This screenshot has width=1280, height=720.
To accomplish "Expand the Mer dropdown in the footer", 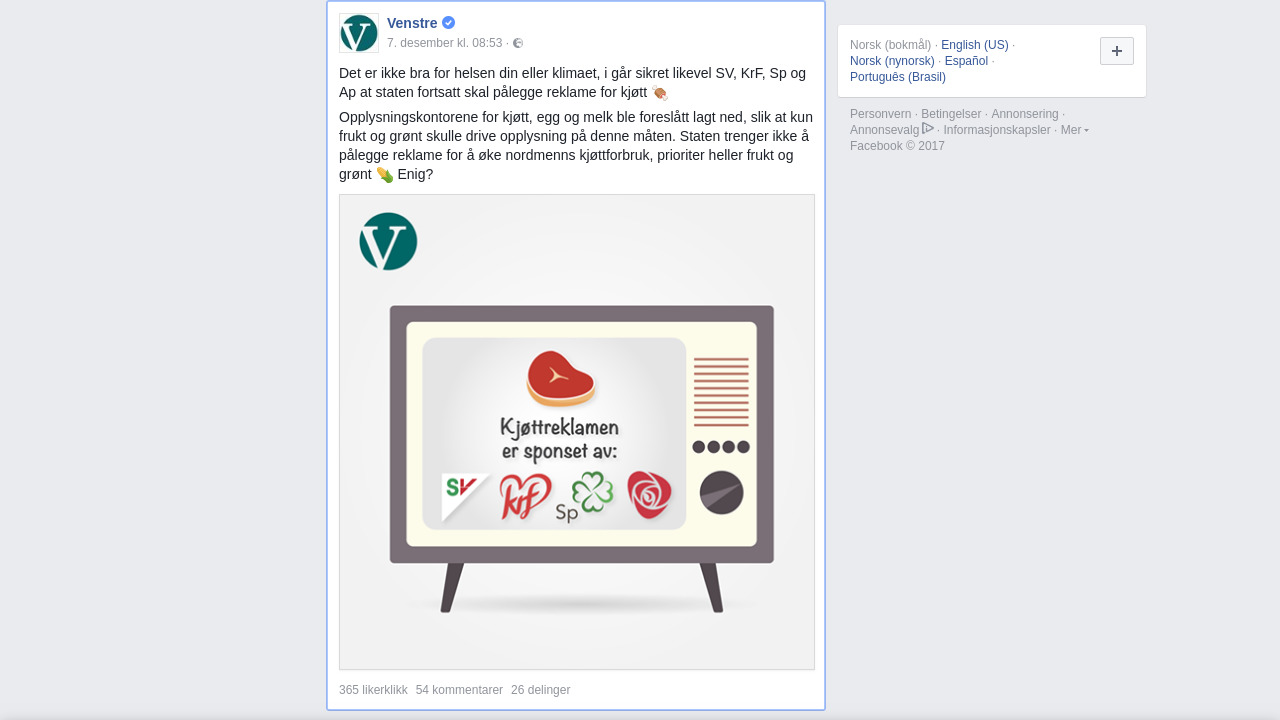I will tap(1075, 130).
